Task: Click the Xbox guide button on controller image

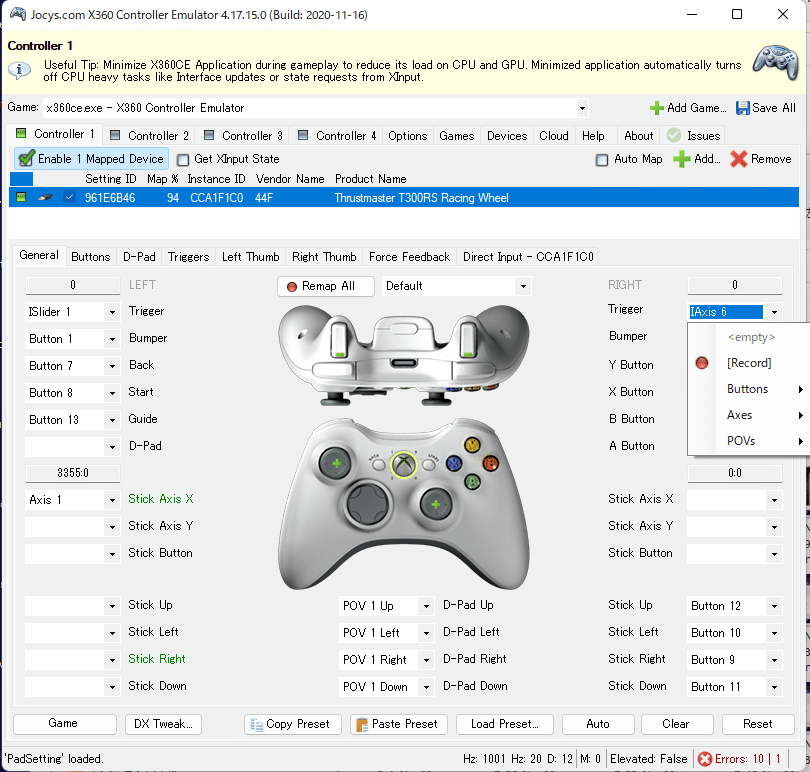Action: point(403,464)
